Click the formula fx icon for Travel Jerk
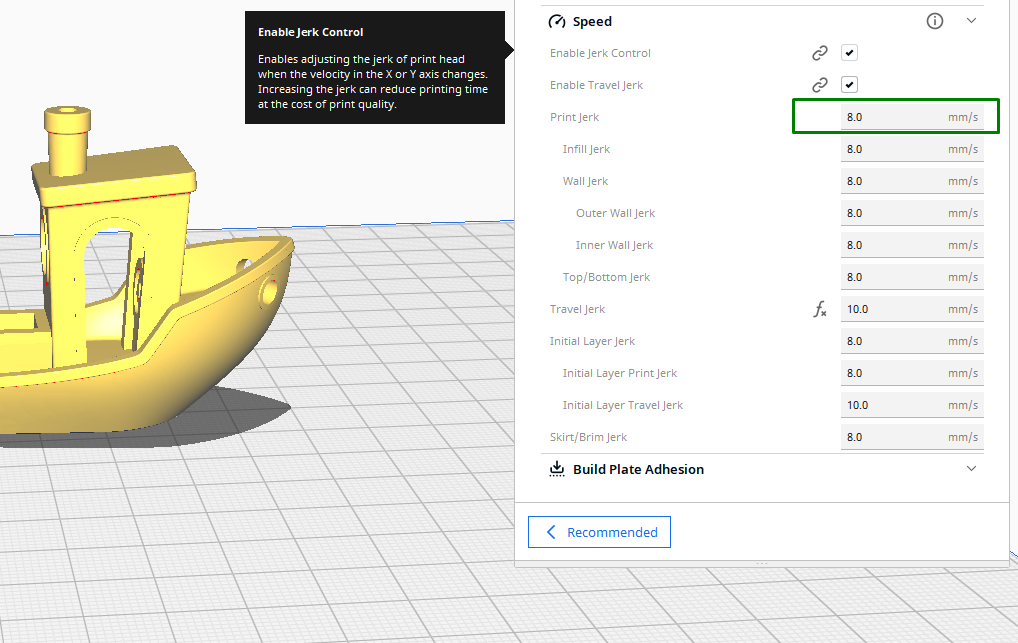1018x643 pixels. point(820,310)
